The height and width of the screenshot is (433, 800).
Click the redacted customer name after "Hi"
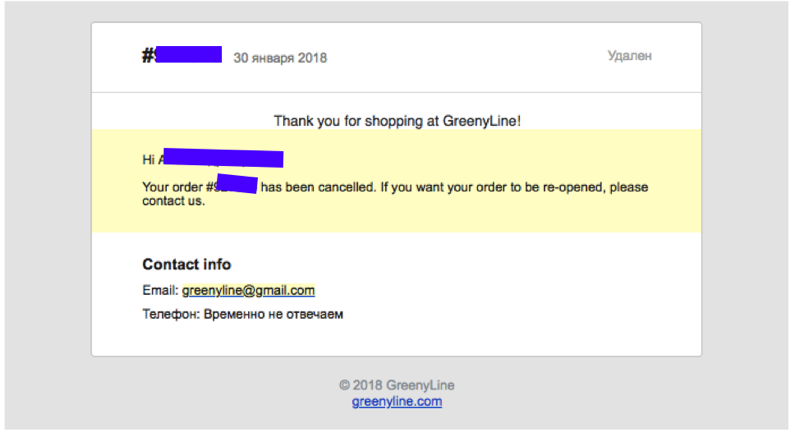click(x=223, y=158)
